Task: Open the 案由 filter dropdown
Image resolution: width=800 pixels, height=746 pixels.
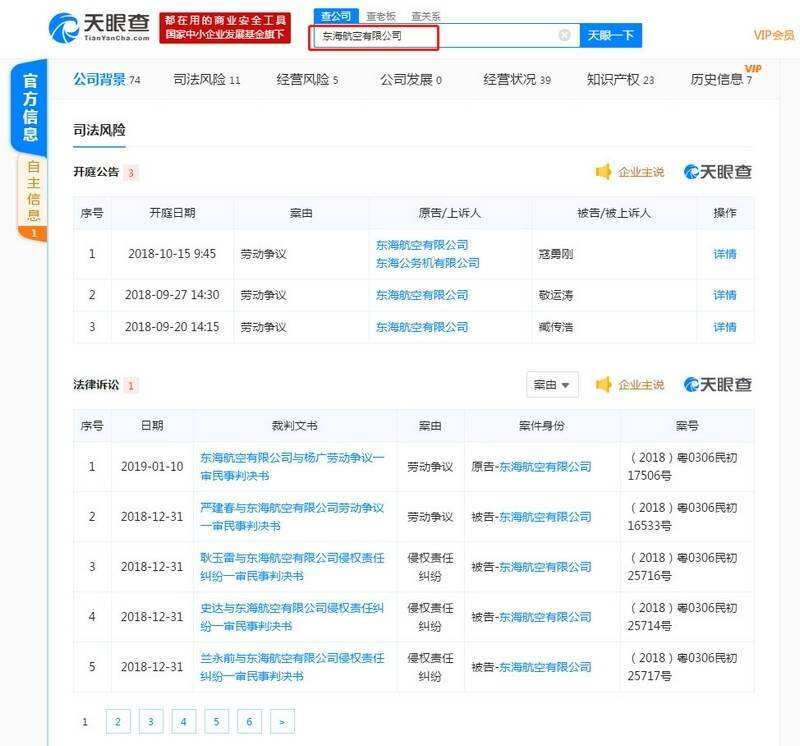Action: [x=552, y=385]
